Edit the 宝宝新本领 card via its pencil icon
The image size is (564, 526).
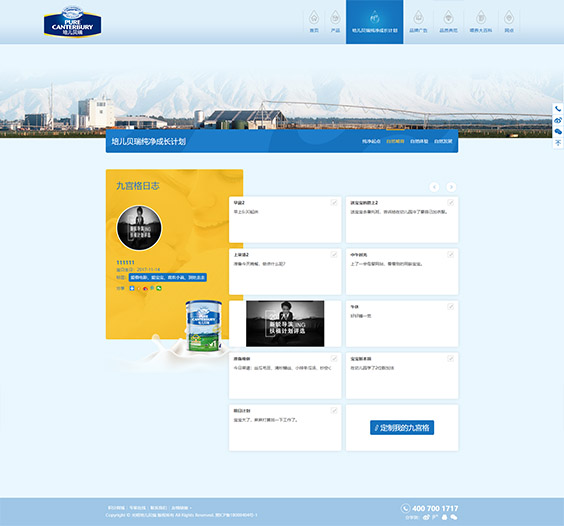[450, 358]
